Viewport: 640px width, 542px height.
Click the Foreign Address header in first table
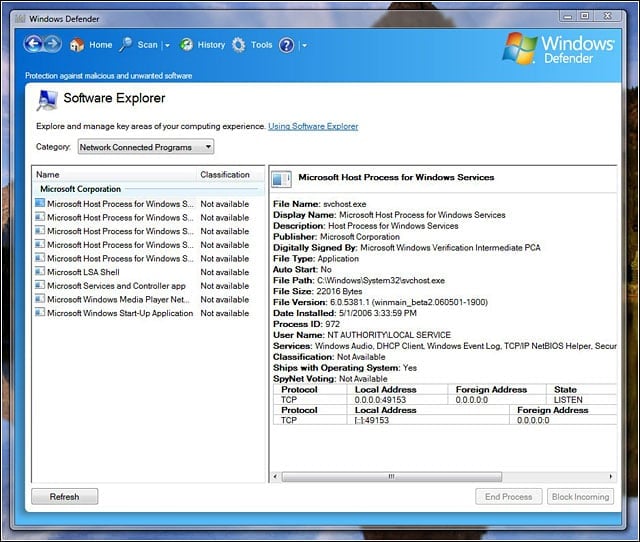tap(491, 389)
